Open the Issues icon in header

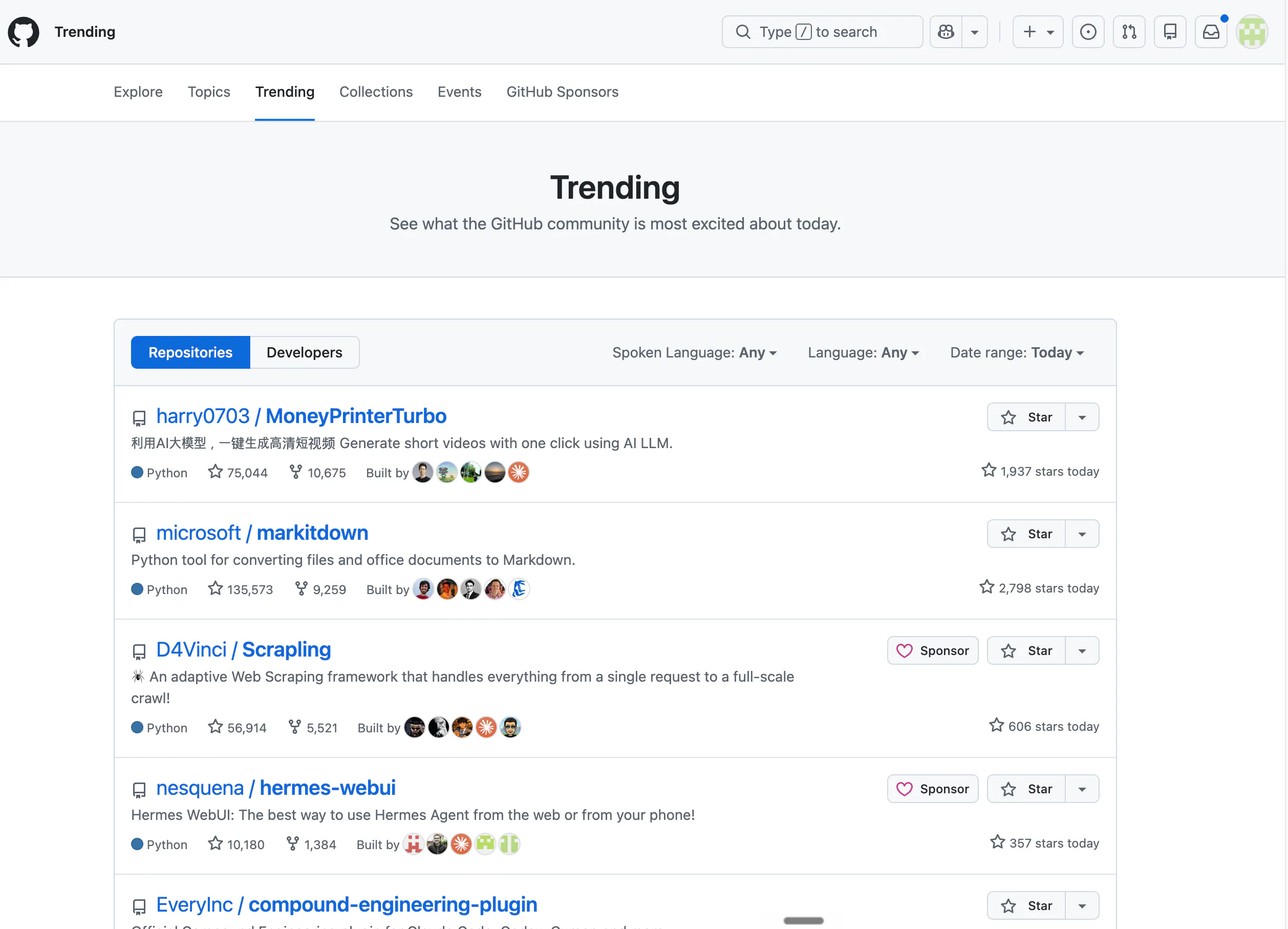[1088, 32]
